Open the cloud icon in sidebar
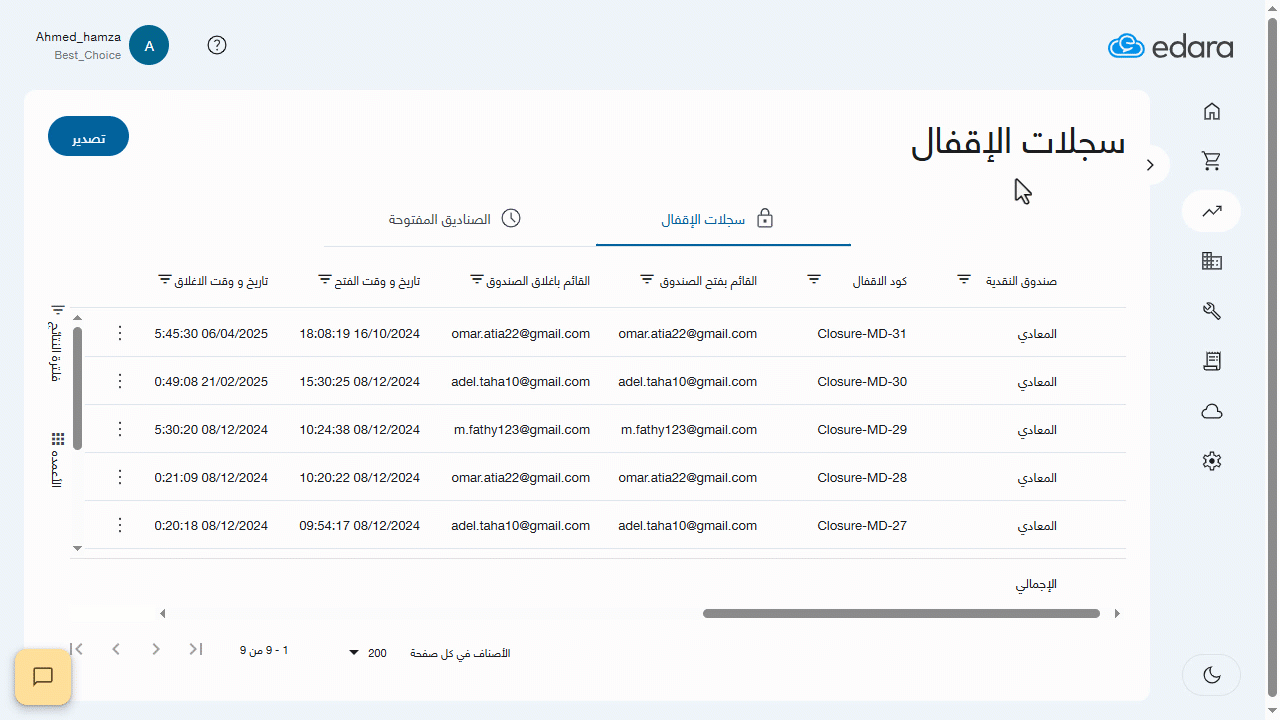Viewport: 1280px width, 720px height. (x=1211, y=411)
